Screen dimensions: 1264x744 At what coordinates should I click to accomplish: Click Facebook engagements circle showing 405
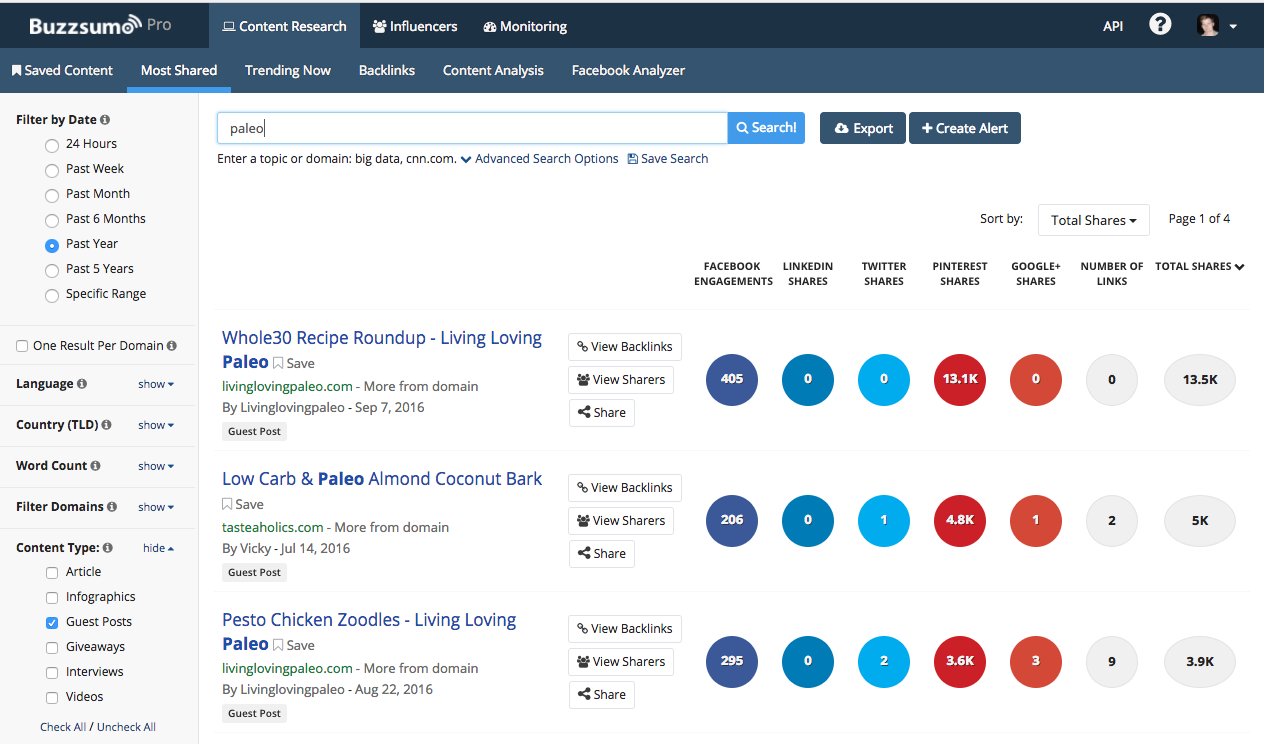(732, 379)
